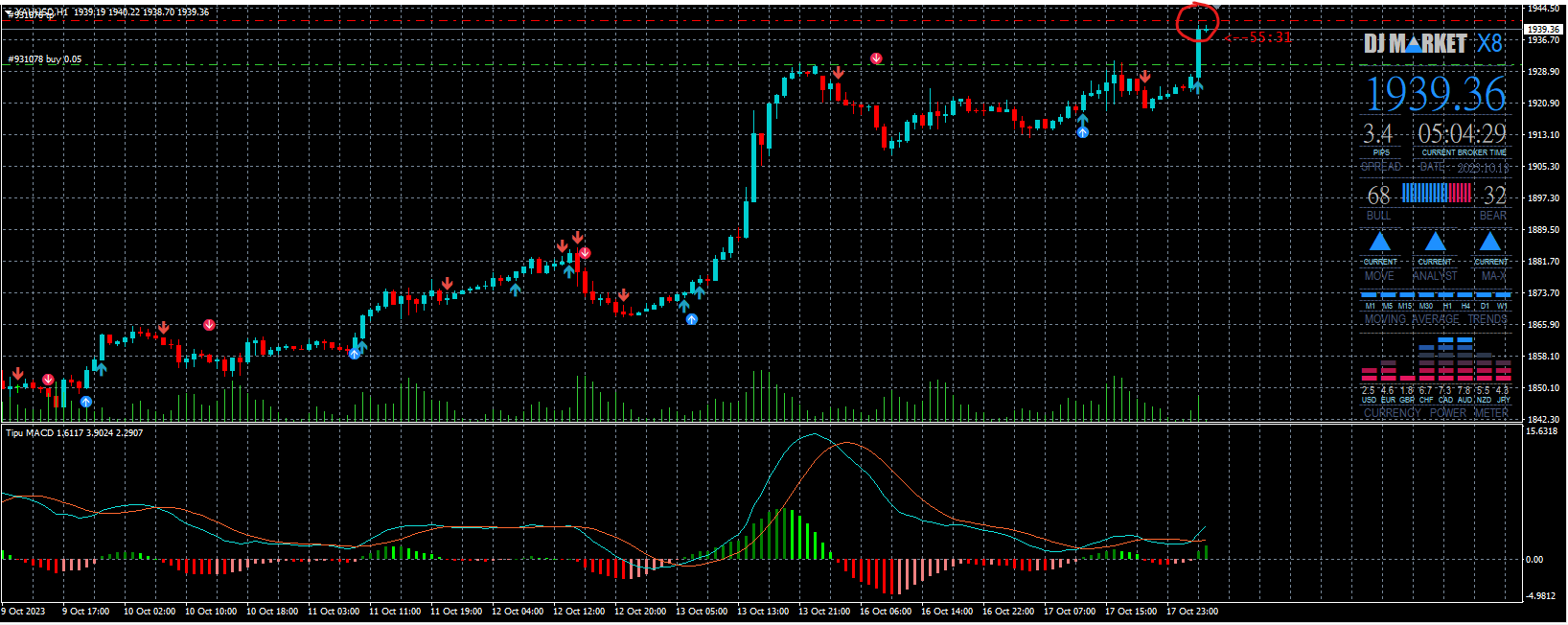
Task: Click the blue circled buy signal near 13 Oct 05:00
Action: click(692, 319)
